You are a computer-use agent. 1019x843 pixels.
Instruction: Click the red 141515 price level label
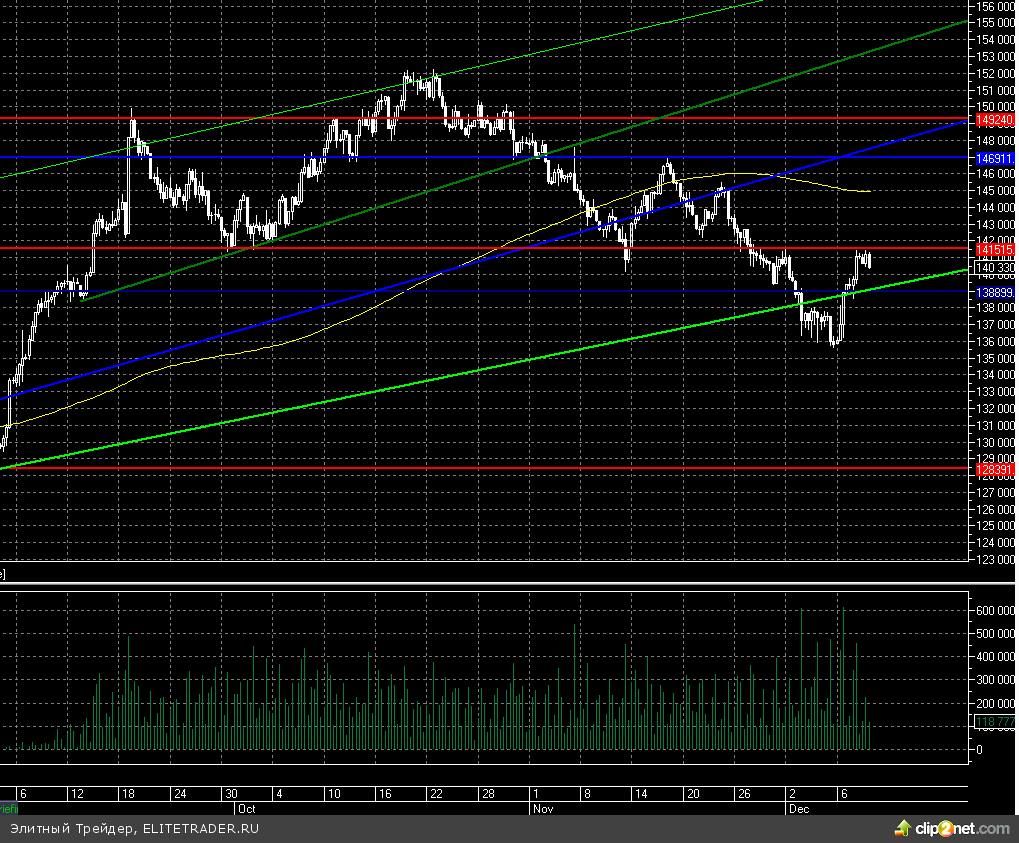pyautogui.click(x=994, y=249)
